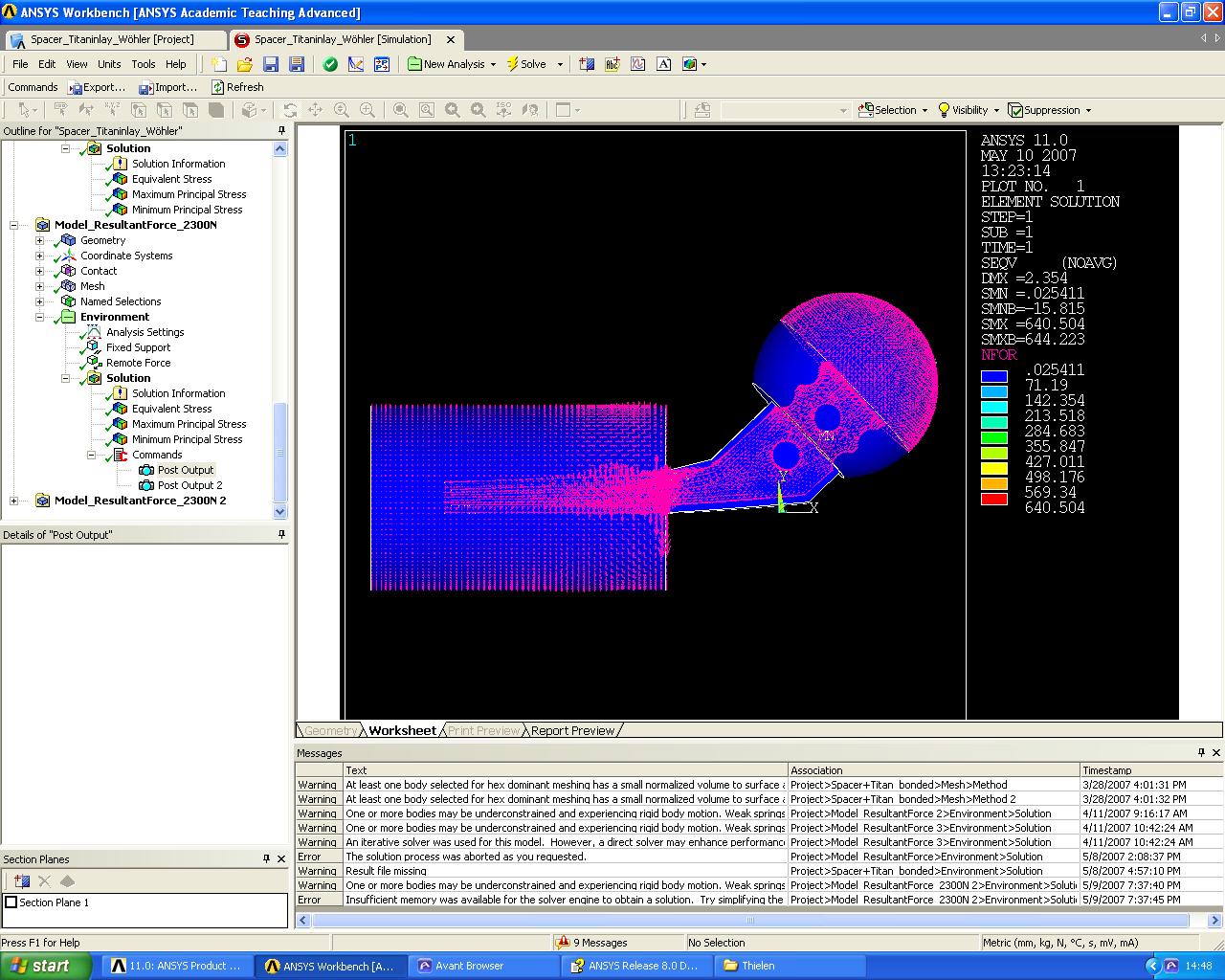Open ANSYS Release 8.0 taskbar item
Screen dimensions: 1225x980
coord(635,966)
